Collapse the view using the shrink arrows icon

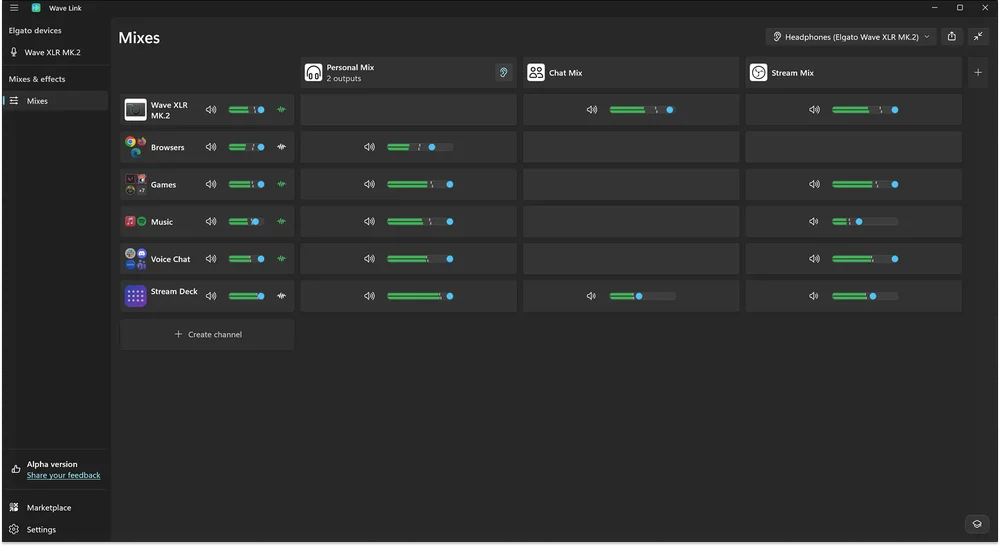point(978,37)
